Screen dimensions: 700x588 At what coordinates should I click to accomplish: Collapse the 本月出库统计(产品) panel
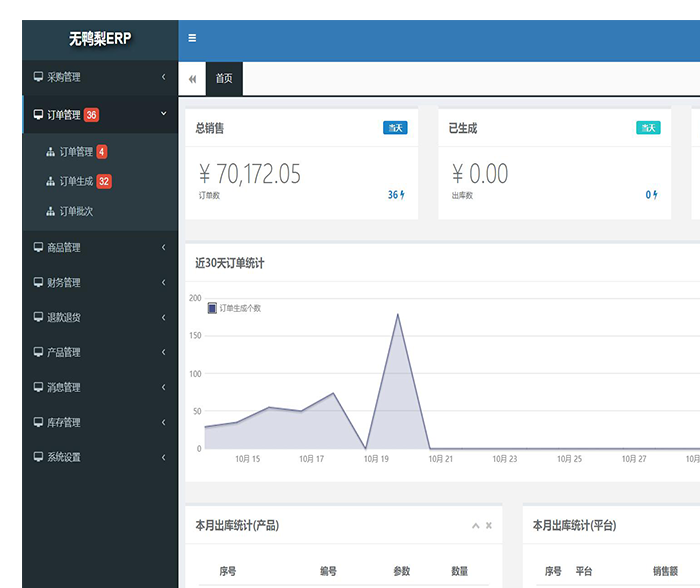(476, 526)
